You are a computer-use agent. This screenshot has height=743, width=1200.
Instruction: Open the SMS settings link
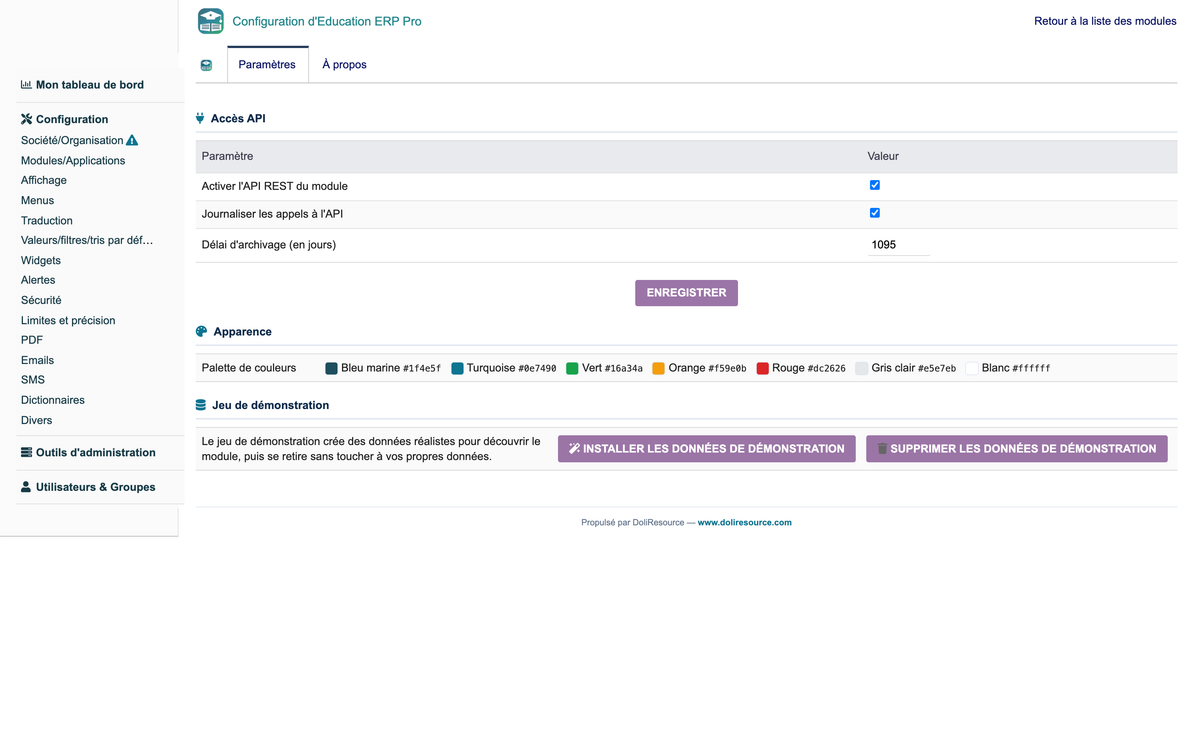(x=33, y=380)
